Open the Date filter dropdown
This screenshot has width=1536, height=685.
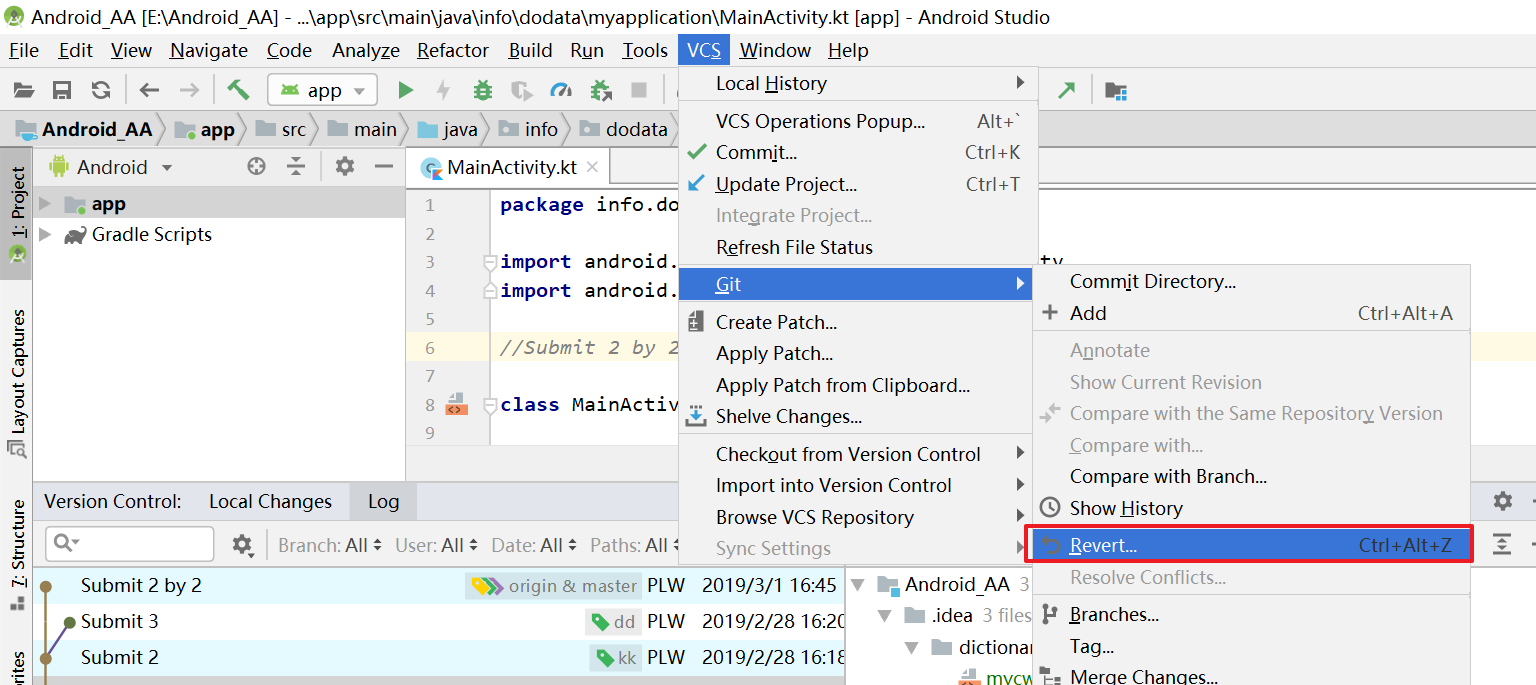point(534,545)
